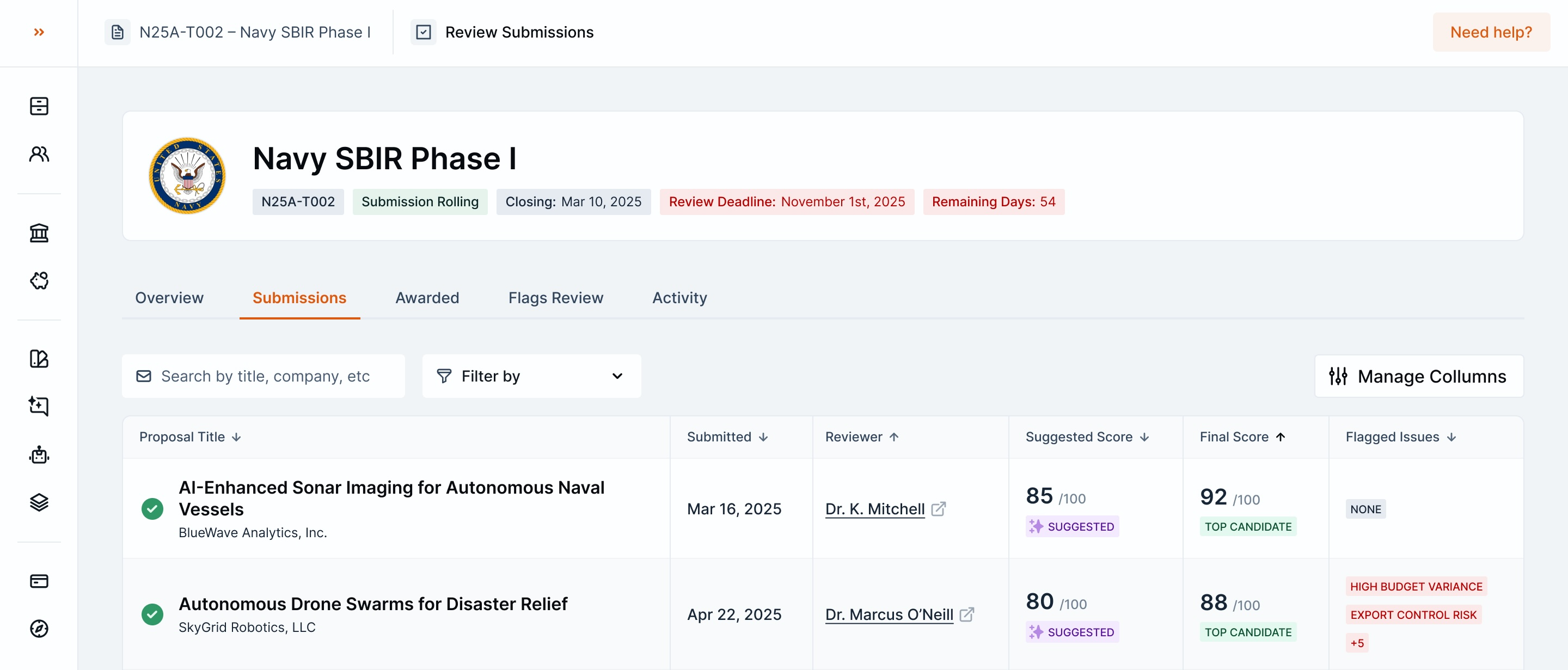Open the stacked layers icon in sidebar
The height and width of the screenshot is (670, 1568).
tap(39, 502)
